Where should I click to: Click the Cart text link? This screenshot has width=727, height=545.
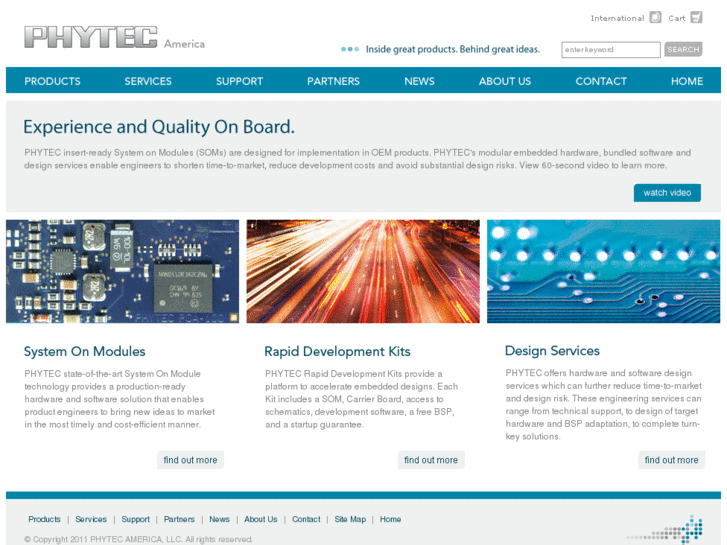(x=676, y=18)
